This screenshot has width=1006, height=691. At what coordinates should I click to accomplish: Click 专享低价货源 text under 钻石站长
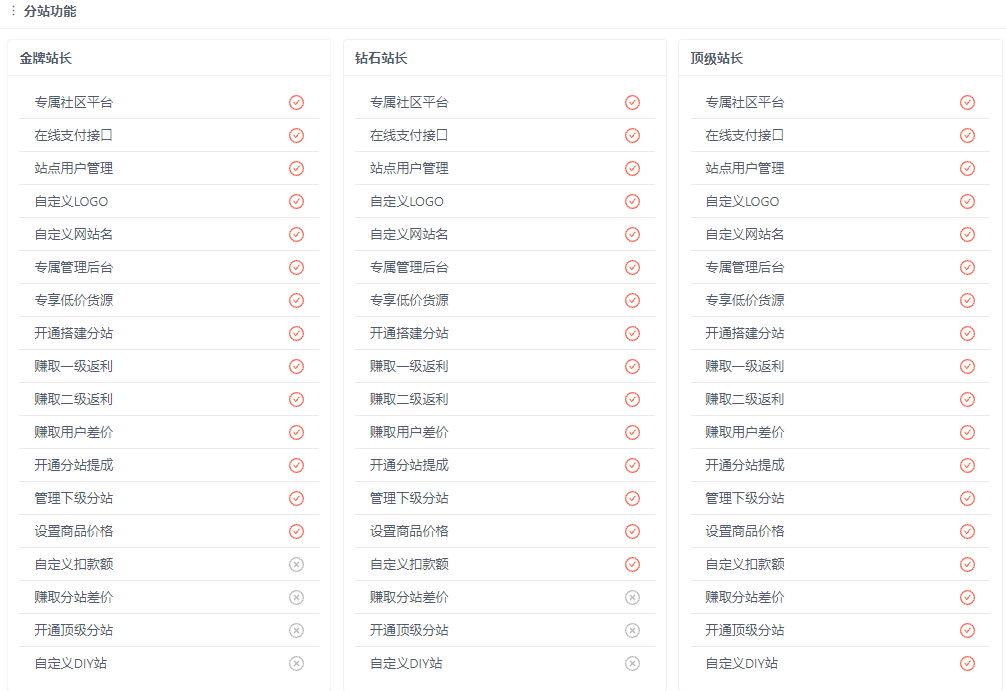[409, 300]
